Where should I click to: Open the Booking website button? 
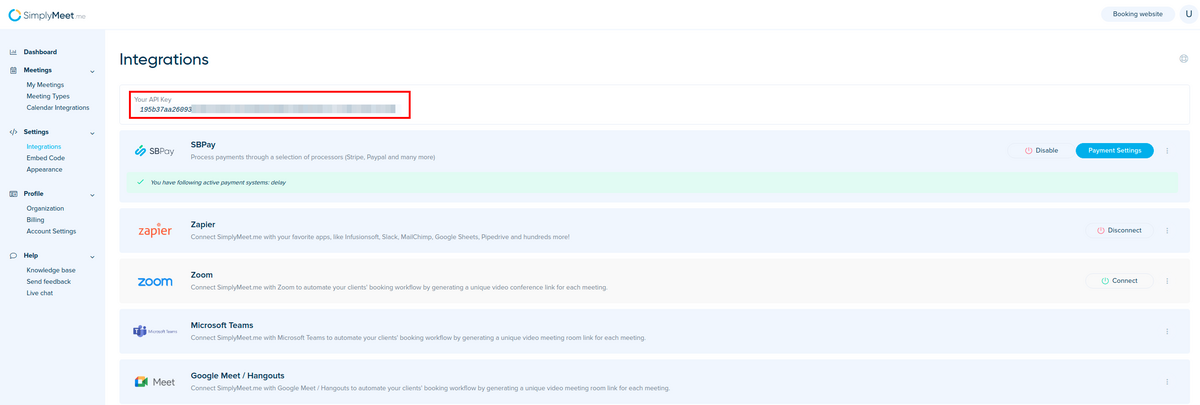click(x=1137, y=14)
